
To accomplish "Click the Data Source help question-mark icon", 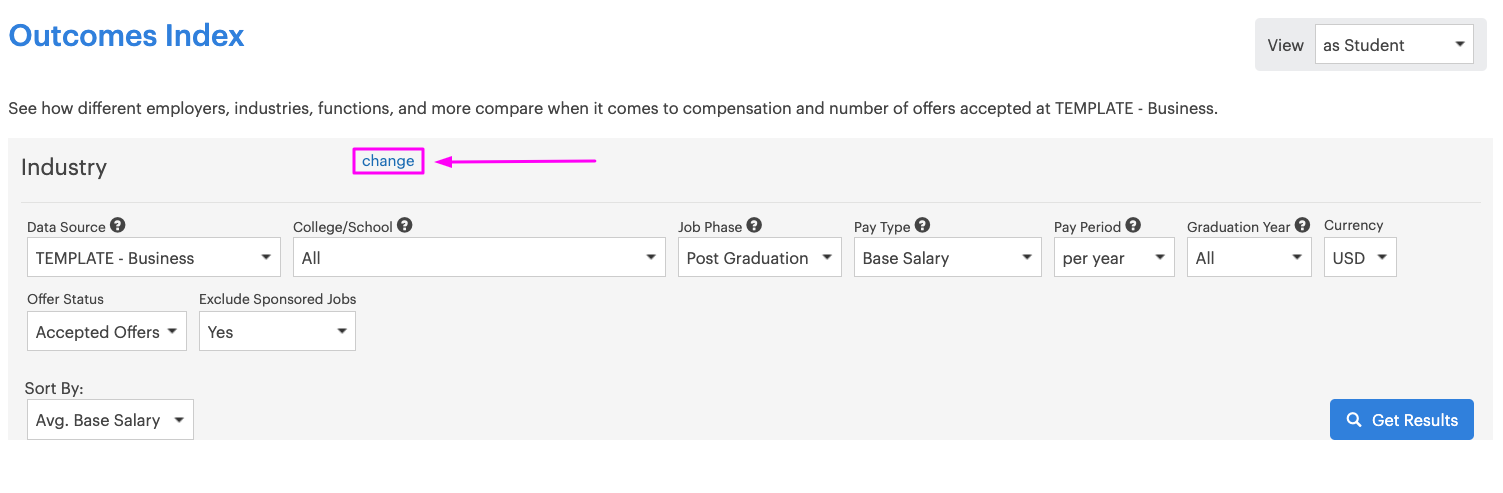I will click(x=118, y=226).
